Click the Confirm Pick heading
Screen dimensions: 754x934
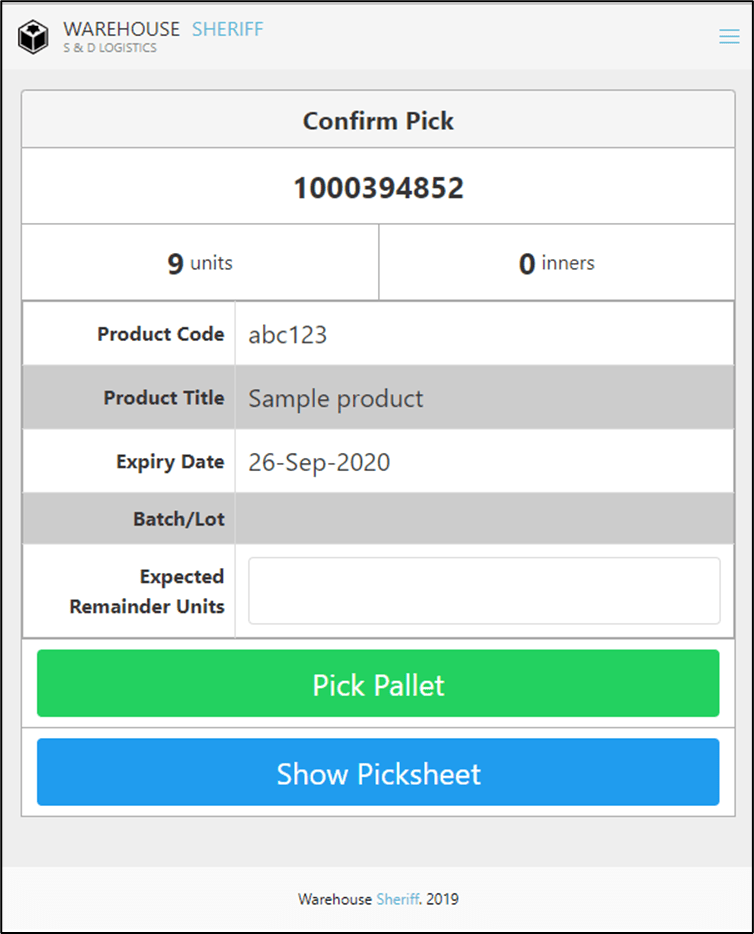[378, 121]
